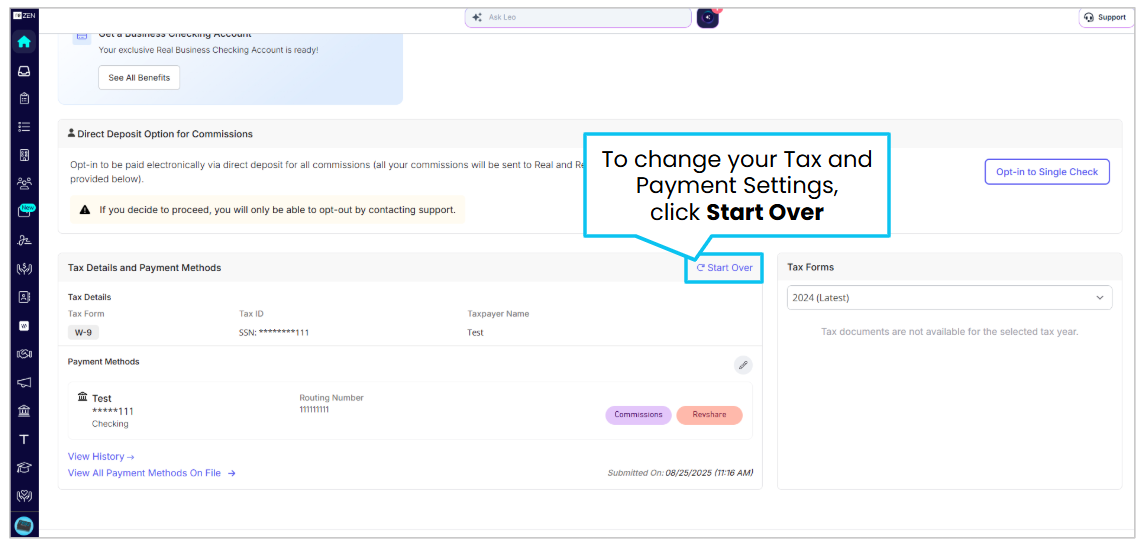
Task: Open the sidebar icon with New badge
Action: [24, 211]
